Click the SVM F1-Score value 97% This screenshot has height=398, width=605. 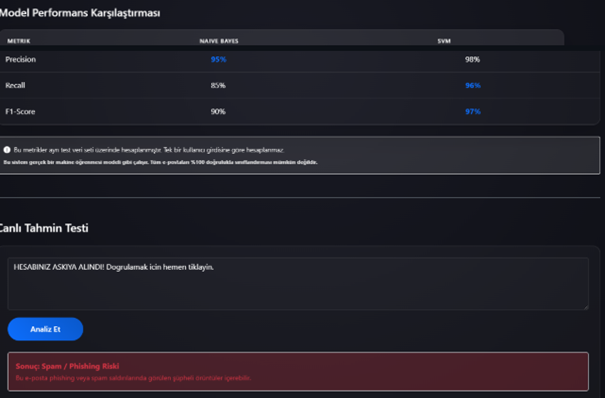point(473,111)
